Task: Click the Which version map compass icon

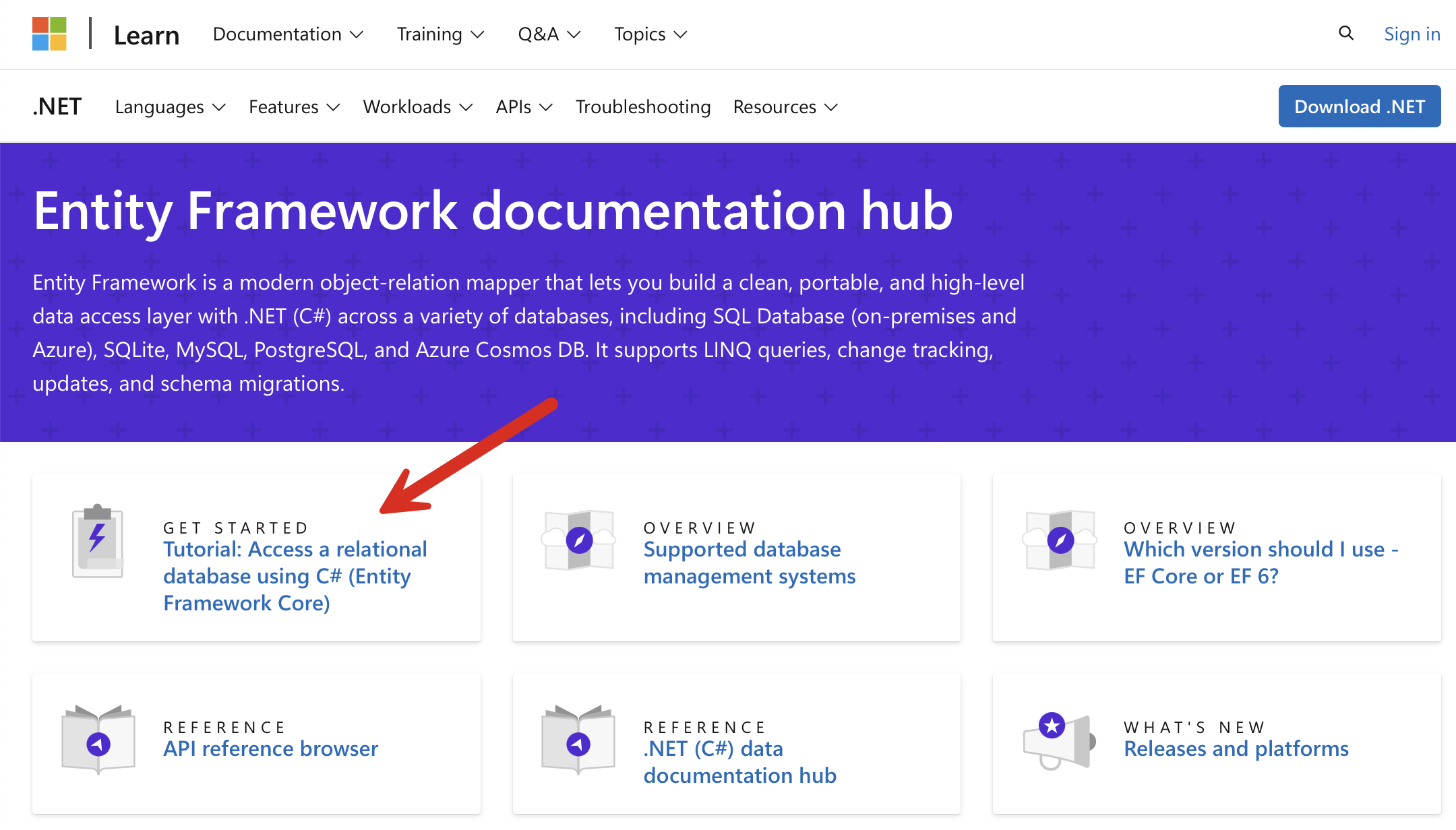Action: (x=1060, y=540)
